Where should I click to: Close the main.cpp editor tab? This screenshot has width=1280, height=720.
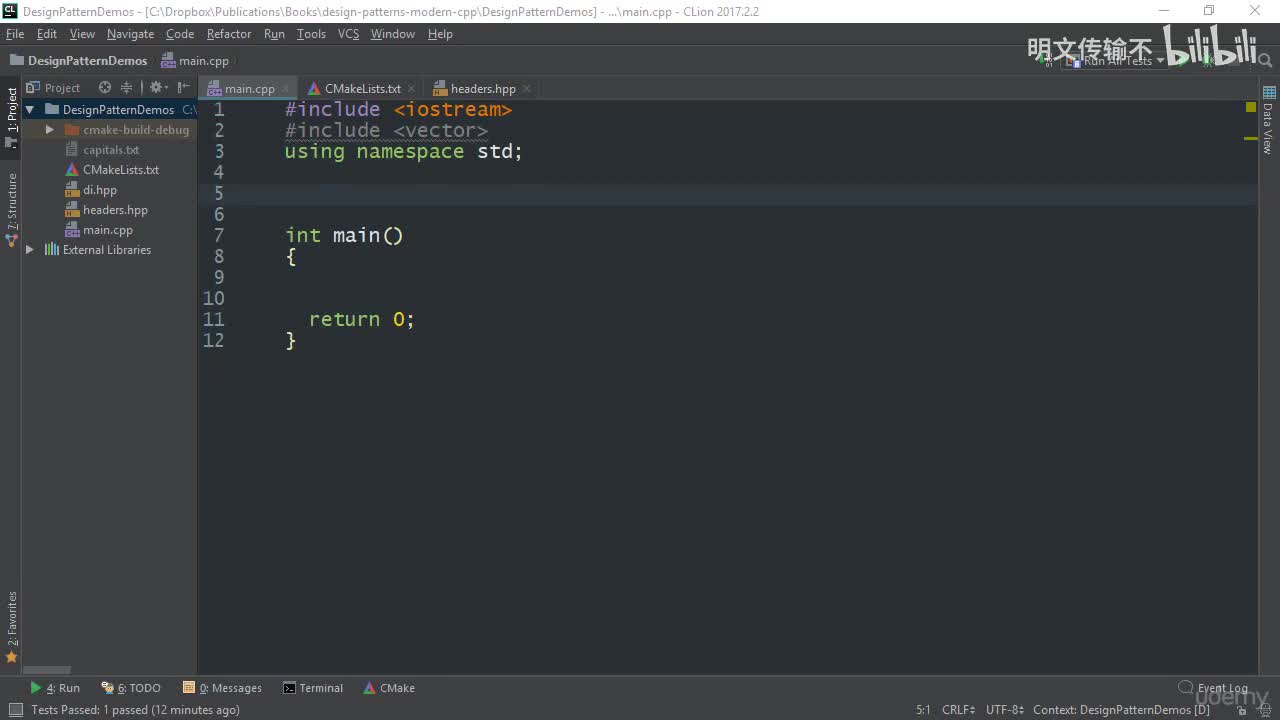(285, 89)
